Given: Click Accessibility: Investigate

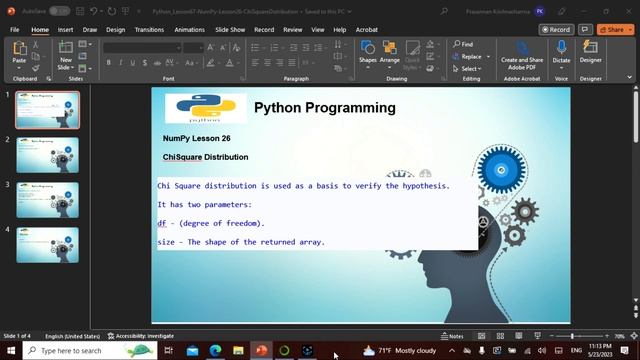Looking at the screenshot, I should point(141,336).
